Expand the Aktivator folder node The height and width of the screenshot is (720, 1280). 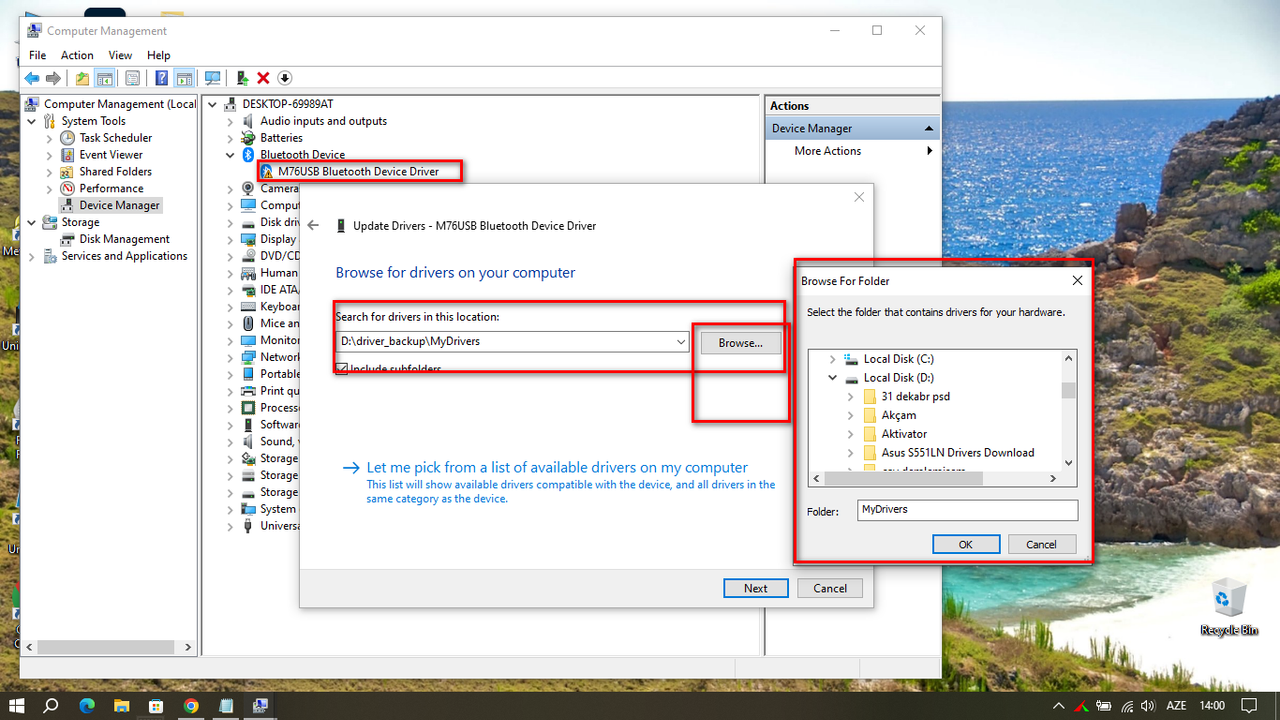pos(851,434)
